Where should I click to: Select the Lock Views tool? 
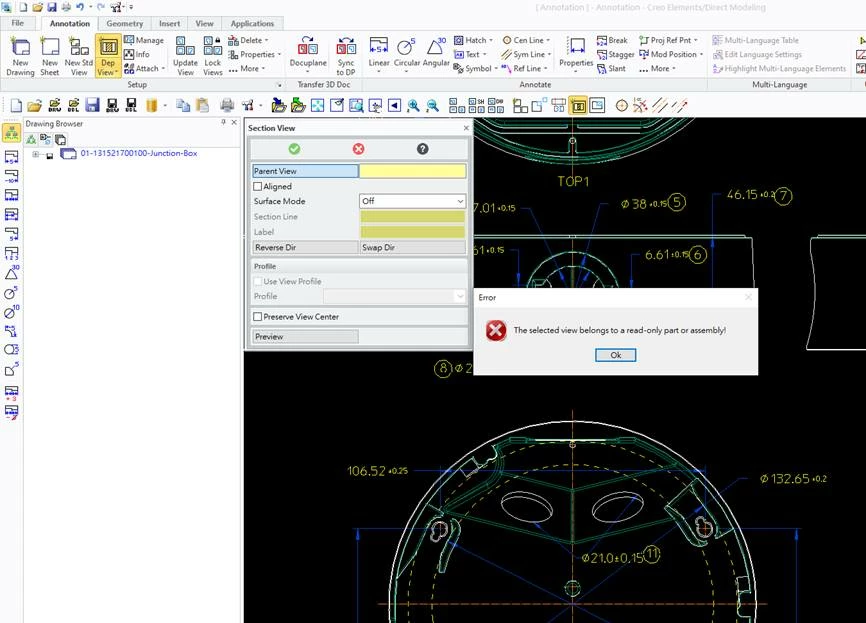(x=213, y=56)
